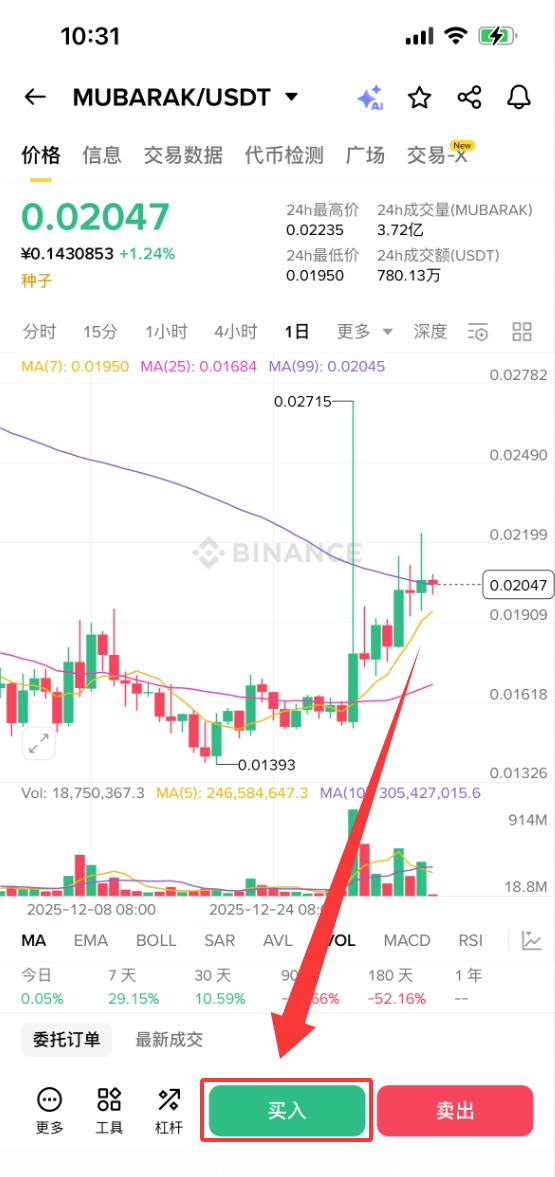This screenshot has height=1177, width=555.
Task: Tap the back arrow icon
Action: click(35, 97)
